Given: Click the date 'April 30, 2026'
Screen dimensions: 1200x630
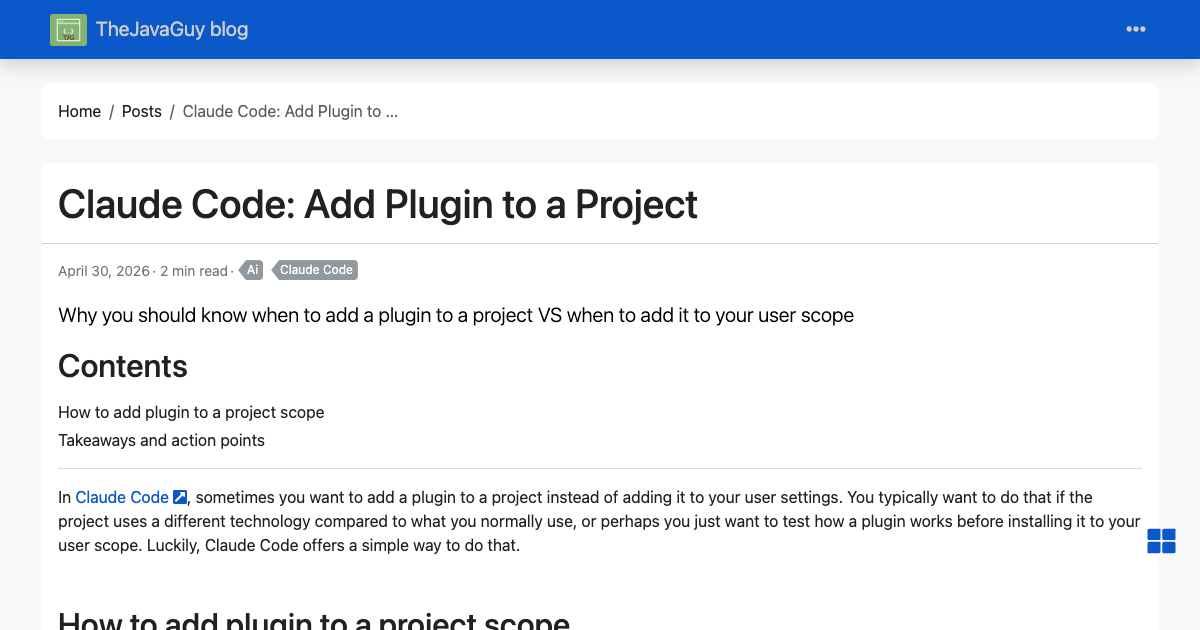Looking at the screenshot, I should 104,271.
